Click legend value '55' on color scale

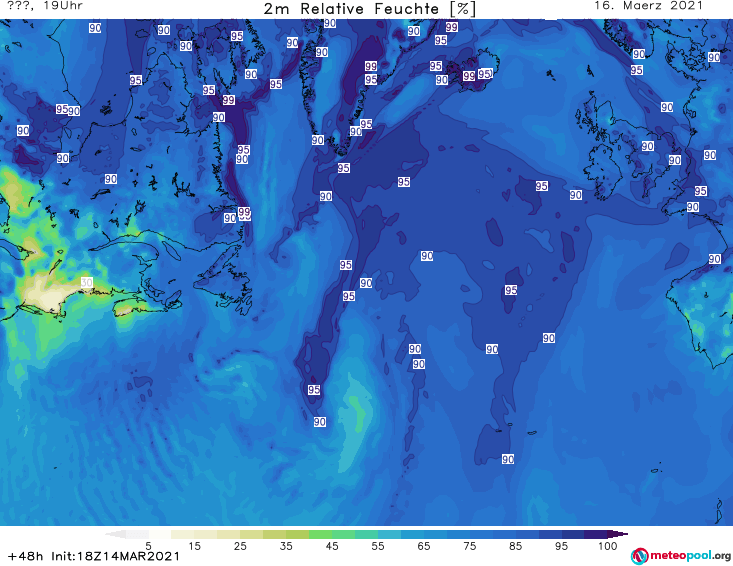[378, 545]
